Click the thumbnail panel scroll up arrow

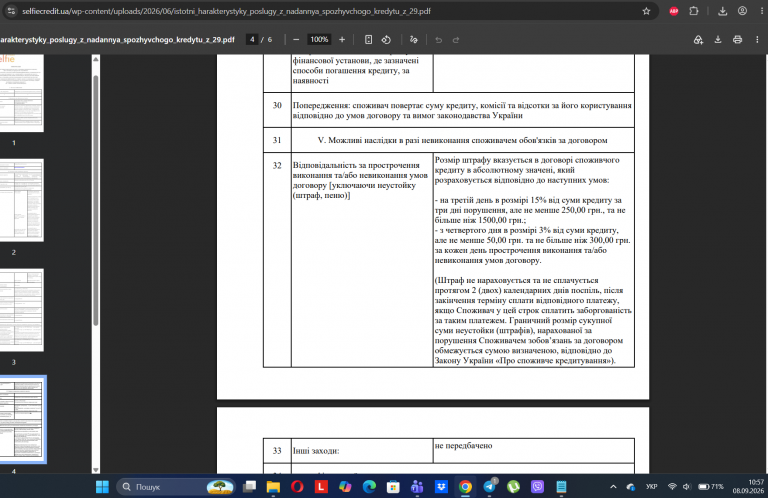click(96, 59)
